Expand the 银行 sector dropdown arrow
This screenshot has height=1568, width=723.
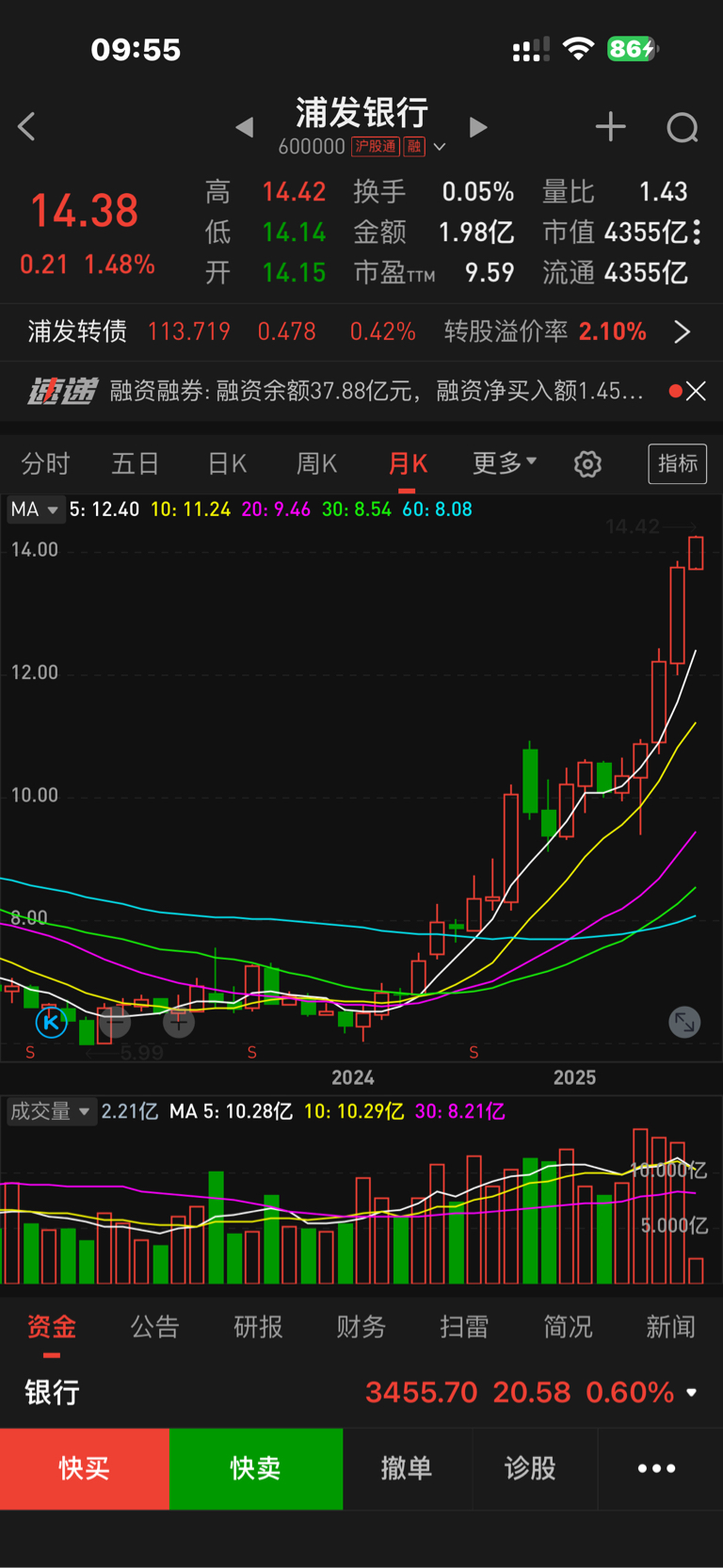click(692, 1392)
